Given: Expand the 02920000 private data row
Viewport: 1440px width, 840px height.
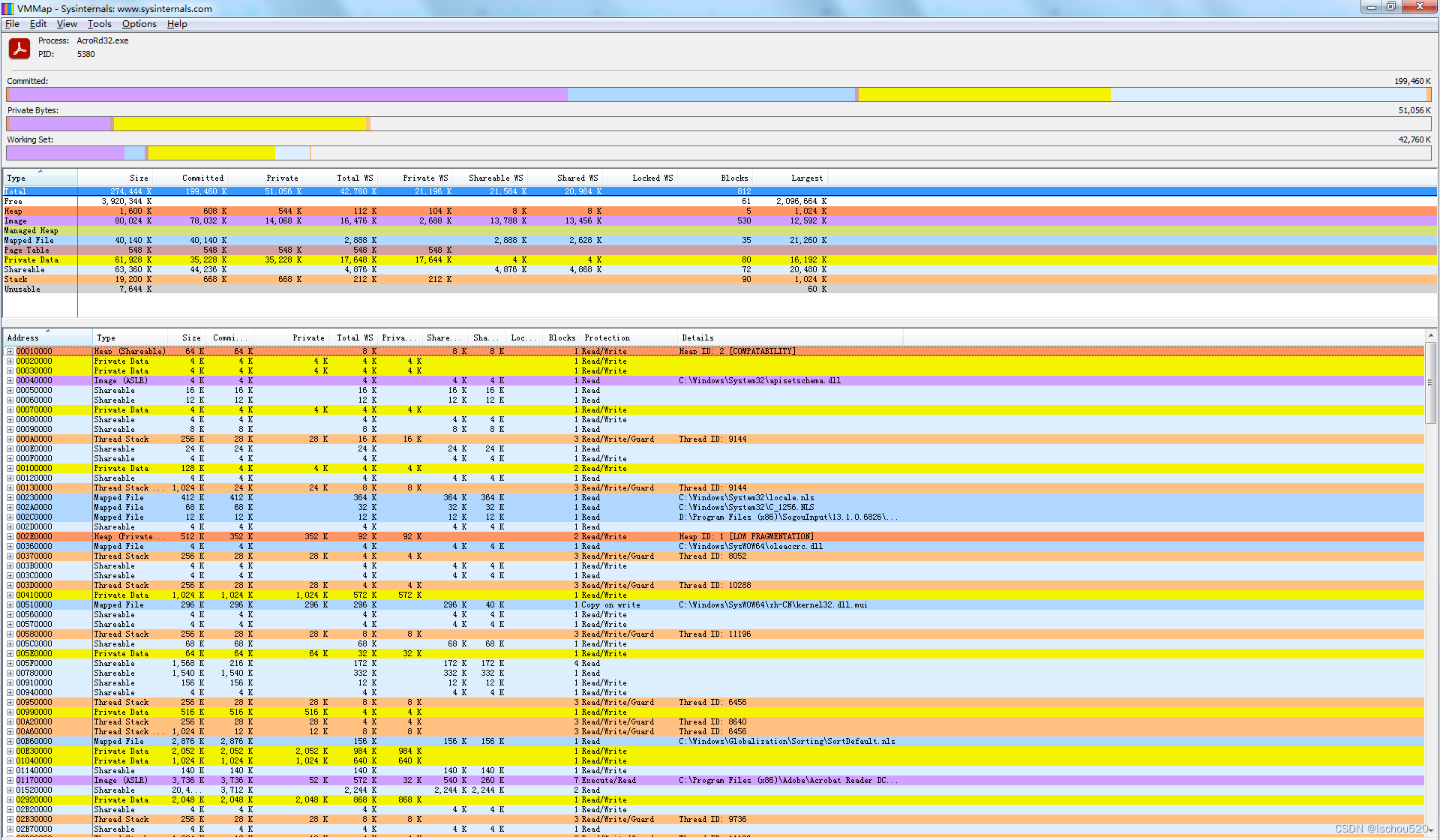Looking at the screenshot, I should click(10, 799).
